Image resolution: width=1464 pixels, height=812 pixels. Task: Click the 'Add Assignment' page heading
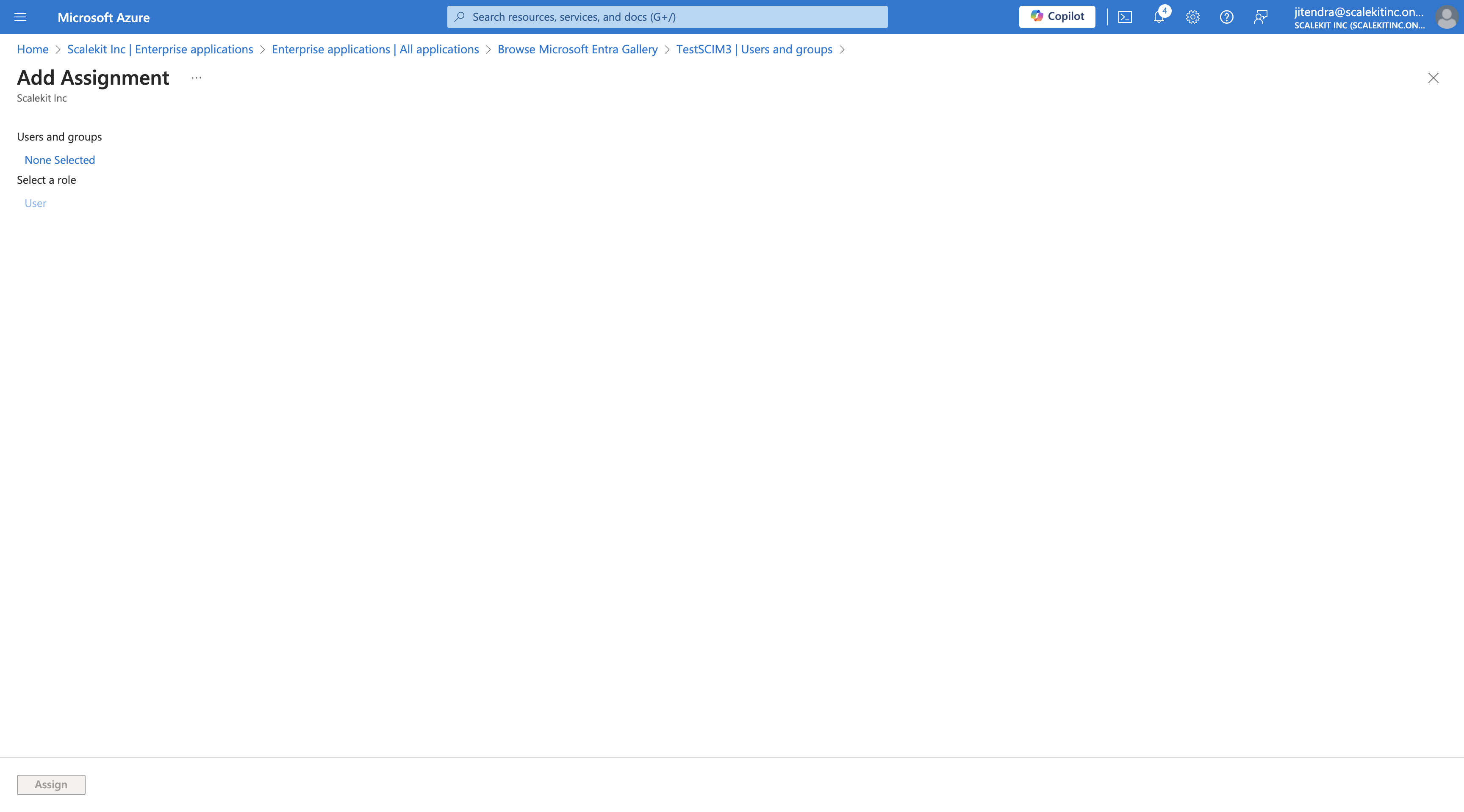click(93, 77)
